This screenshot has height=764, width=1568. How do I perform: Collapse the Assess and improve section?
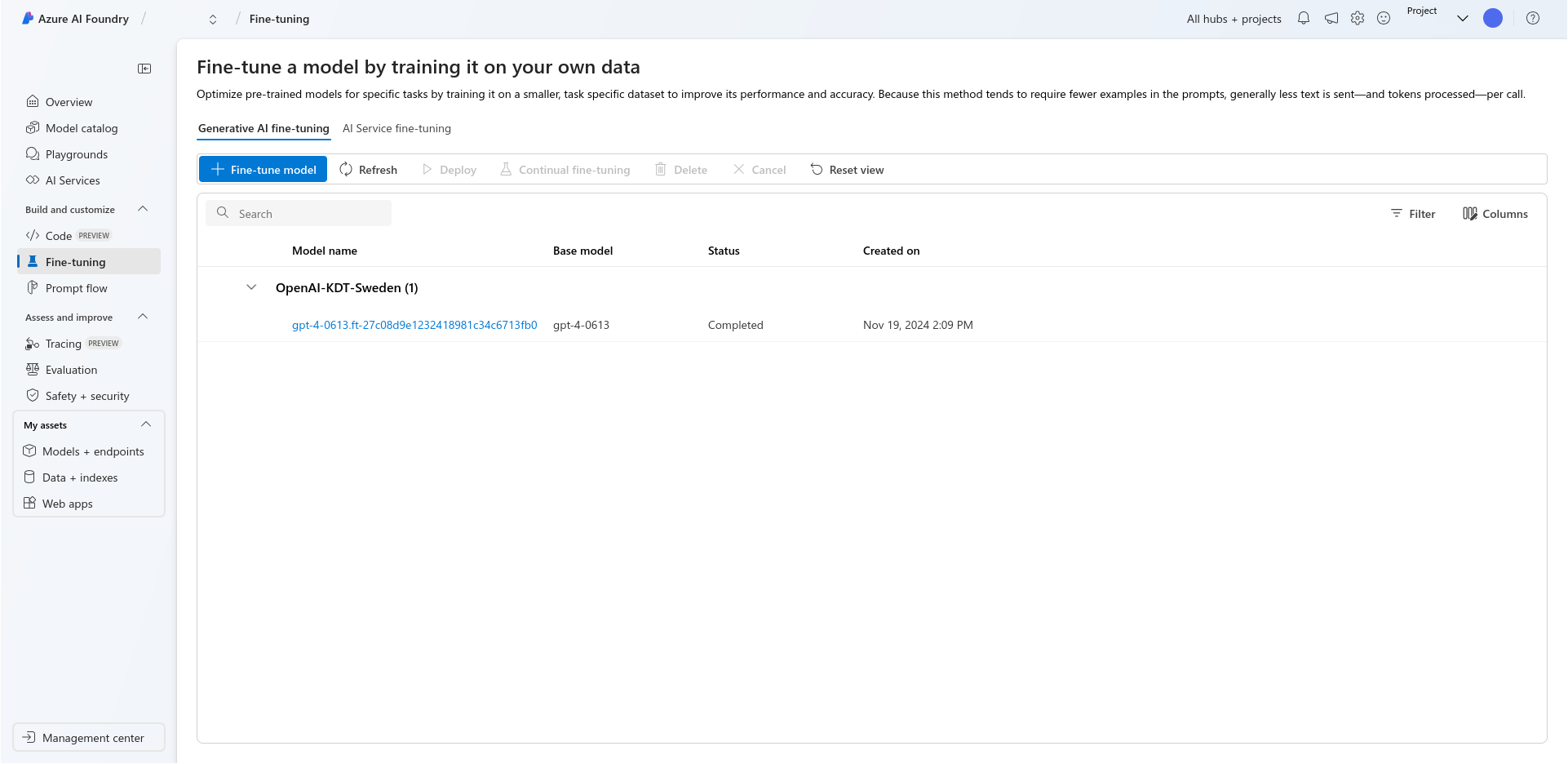click(x=143, y=317)
